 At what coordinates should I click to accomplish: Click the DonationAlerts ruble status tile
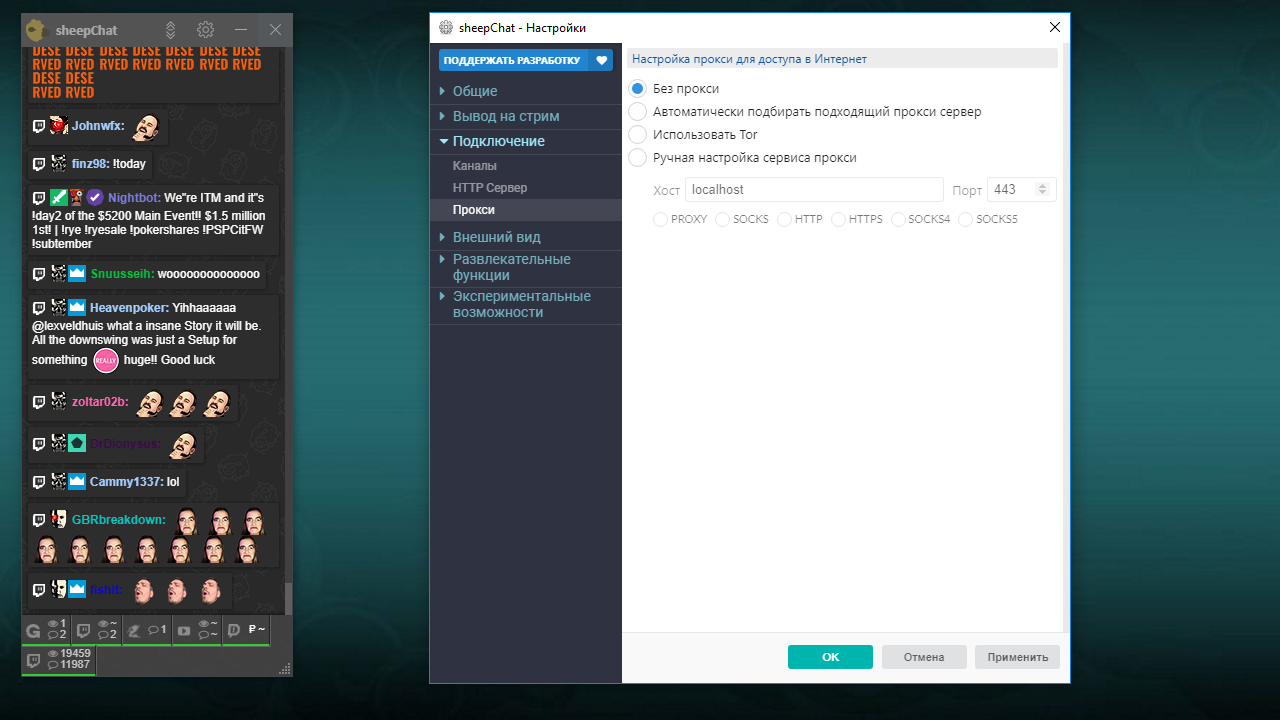pyautogui.click(x=246, y=630)
